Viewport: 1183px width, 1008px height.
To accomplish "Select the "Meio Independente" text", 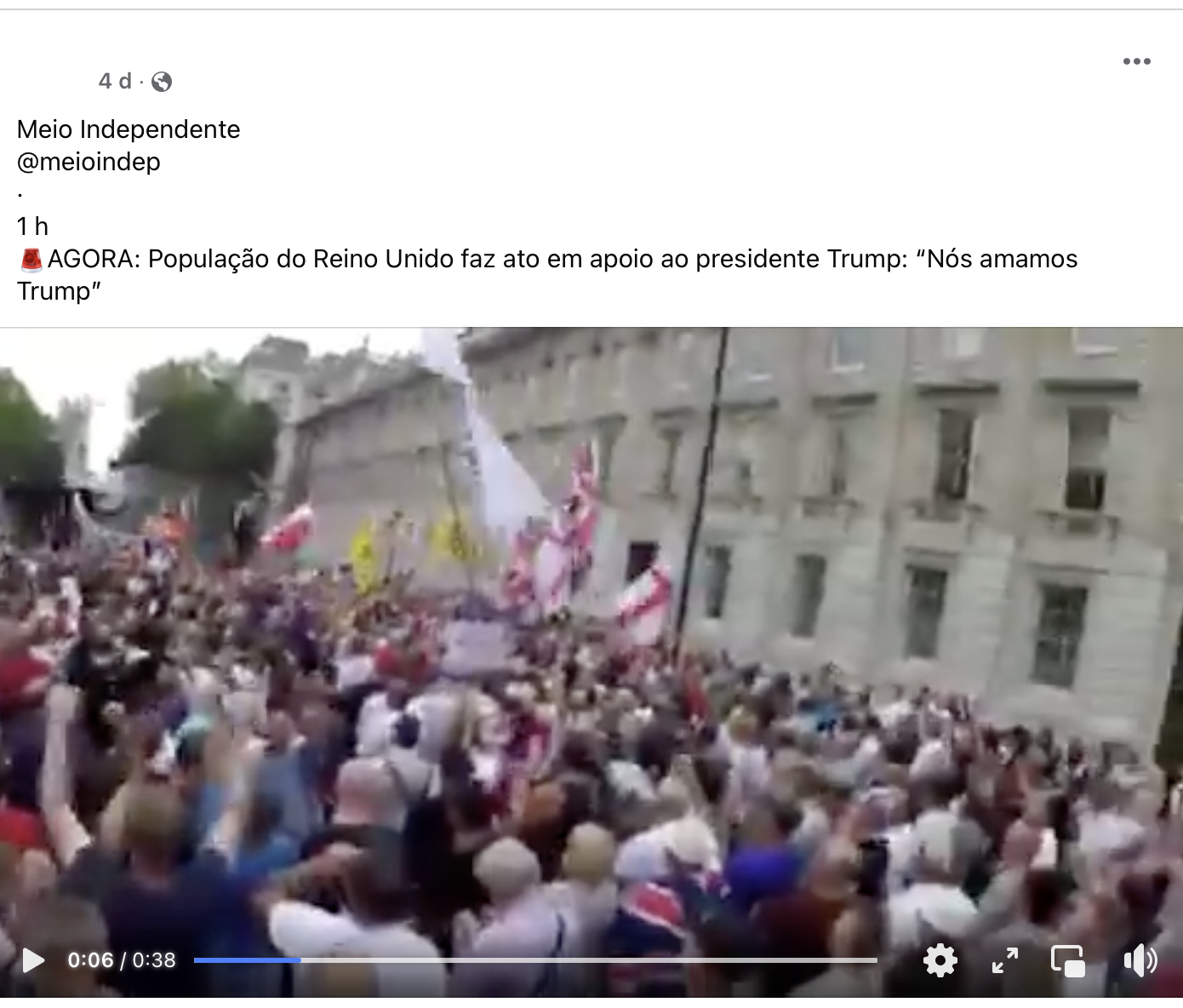I will click(x=129, y=129).
